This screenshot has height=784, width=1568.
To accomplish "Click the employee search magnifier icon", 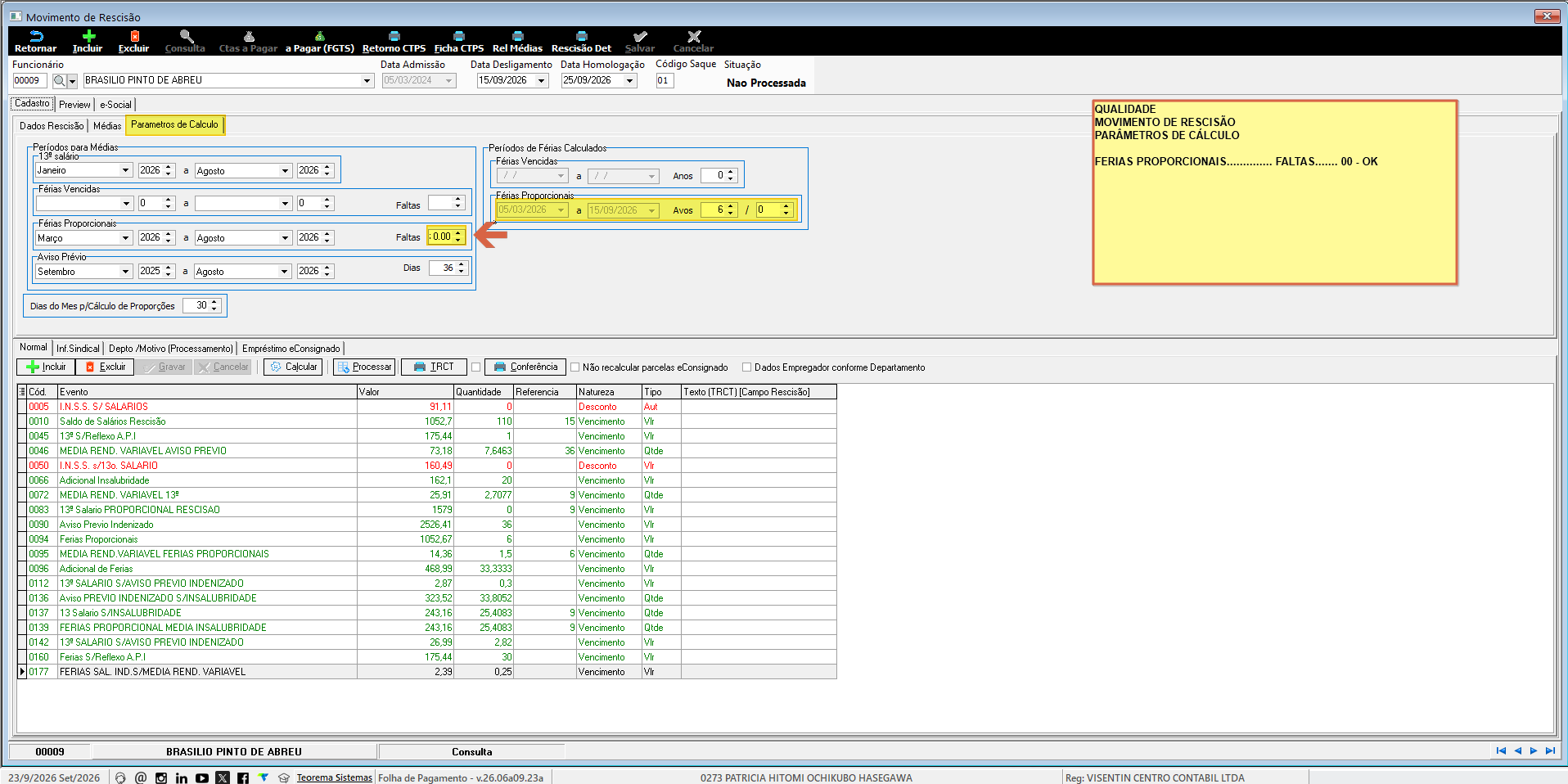I will [x=59, y=81].
